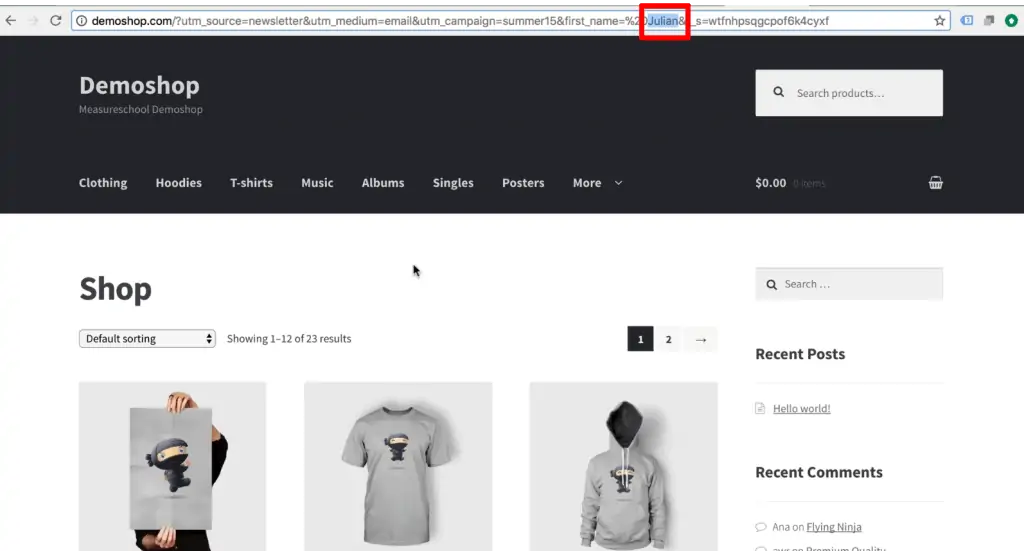The width and height of the screenshot is (1024, 551).
Task: Click the magnifier icon in the products search
Action: click(x=778, y=93)
